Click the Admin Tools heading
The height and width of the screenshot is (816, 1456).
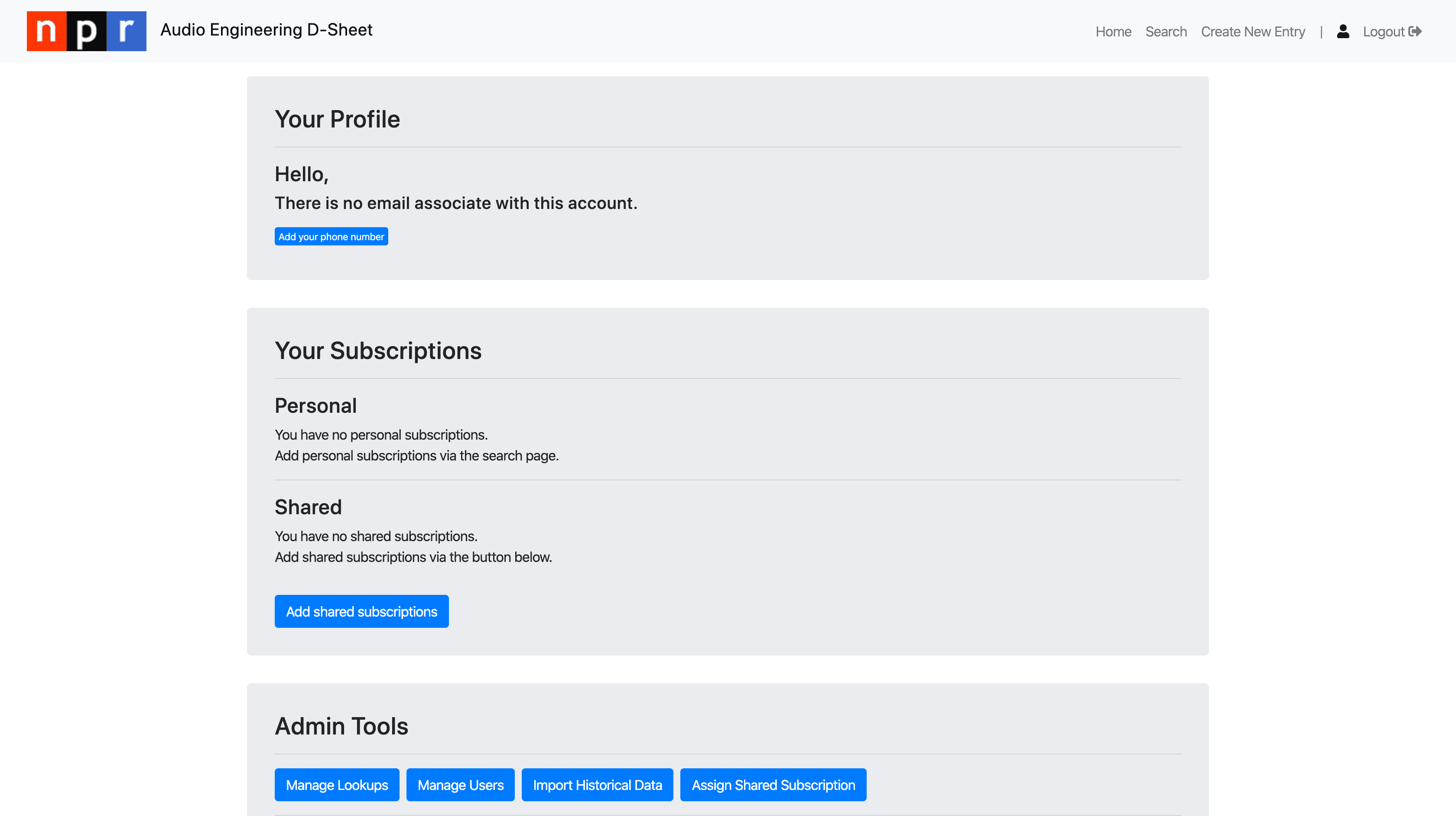pyautogui.click(x=341, y=726)
